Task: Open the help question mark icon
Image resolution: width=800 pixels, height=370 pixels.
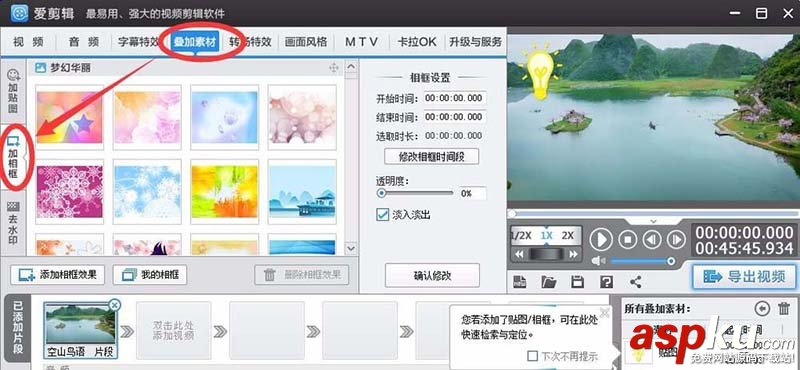Action: (606, 281)
